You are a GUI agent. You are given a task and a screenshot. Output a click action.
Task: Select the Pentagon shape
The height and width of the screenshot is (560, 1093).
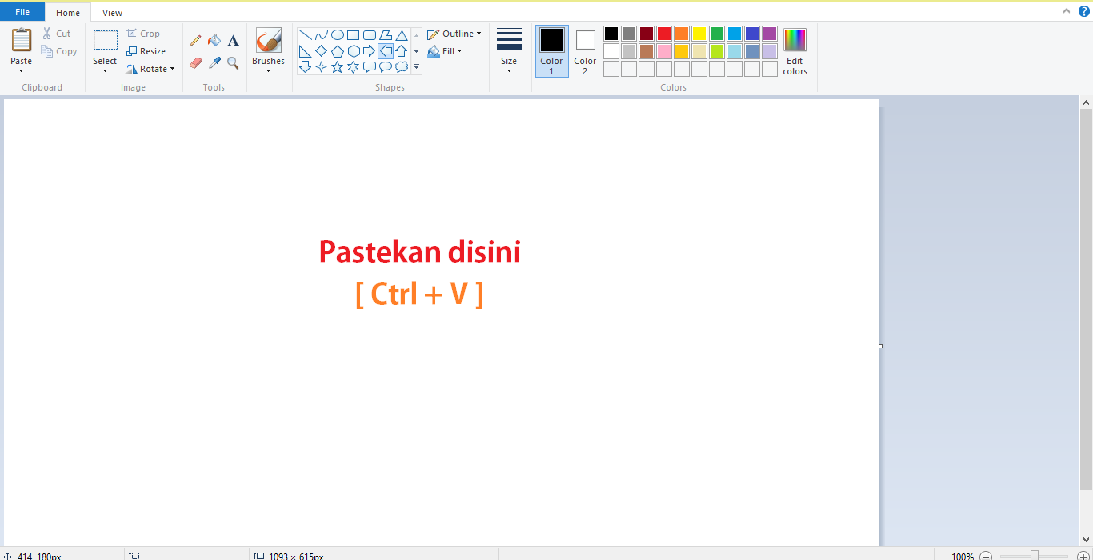[337, 51]
